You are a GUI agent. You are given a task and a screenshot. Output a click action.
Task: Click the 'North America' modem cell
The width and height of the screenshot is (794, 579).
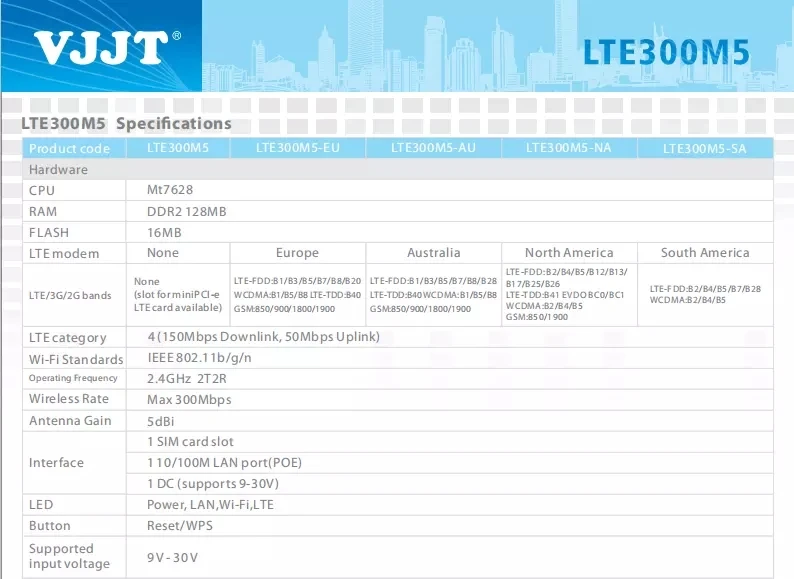569,253
